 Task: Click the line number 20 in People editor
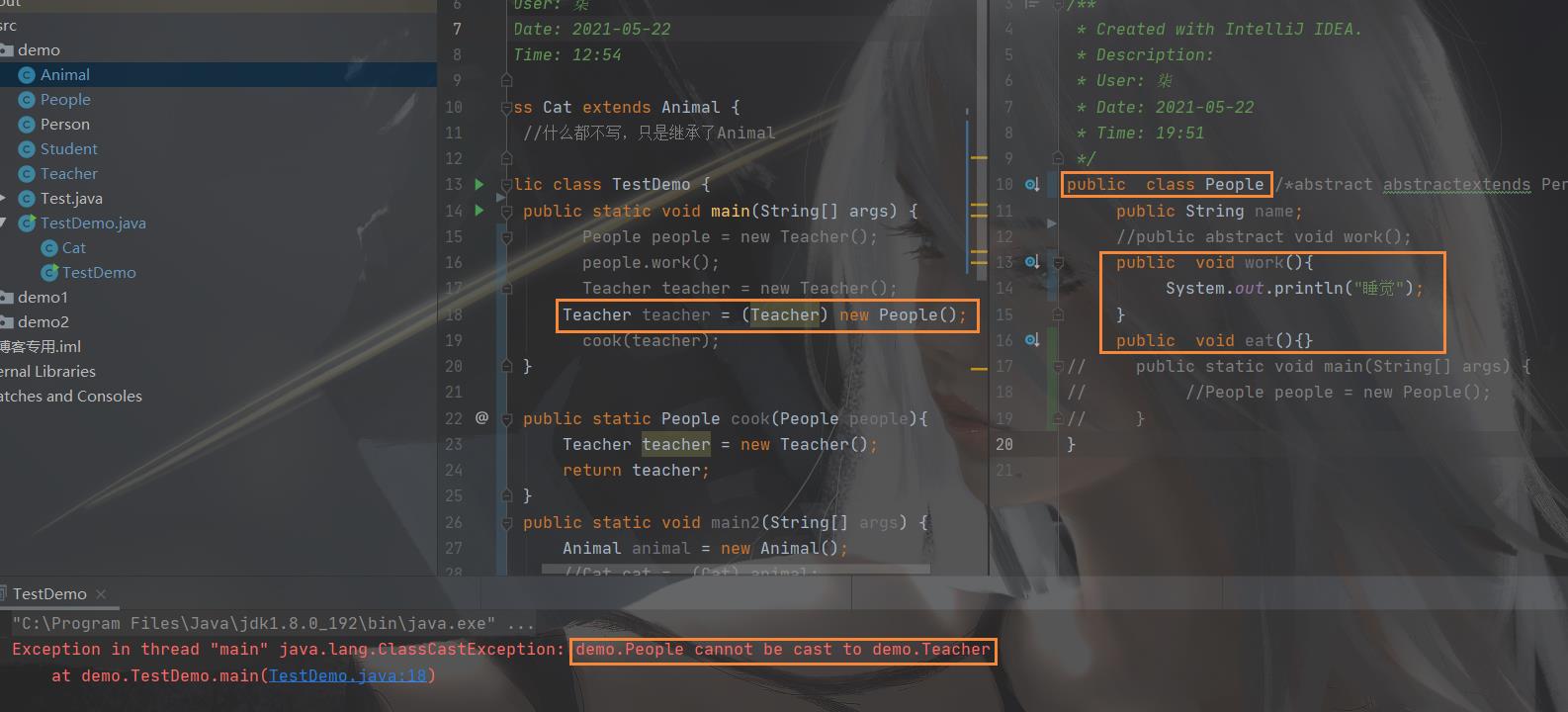(1003, 444)
